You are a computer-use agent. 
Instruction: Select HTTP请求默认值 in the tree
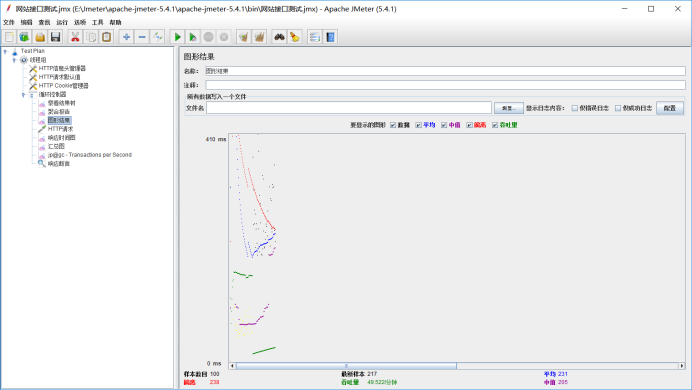(60, 77)
